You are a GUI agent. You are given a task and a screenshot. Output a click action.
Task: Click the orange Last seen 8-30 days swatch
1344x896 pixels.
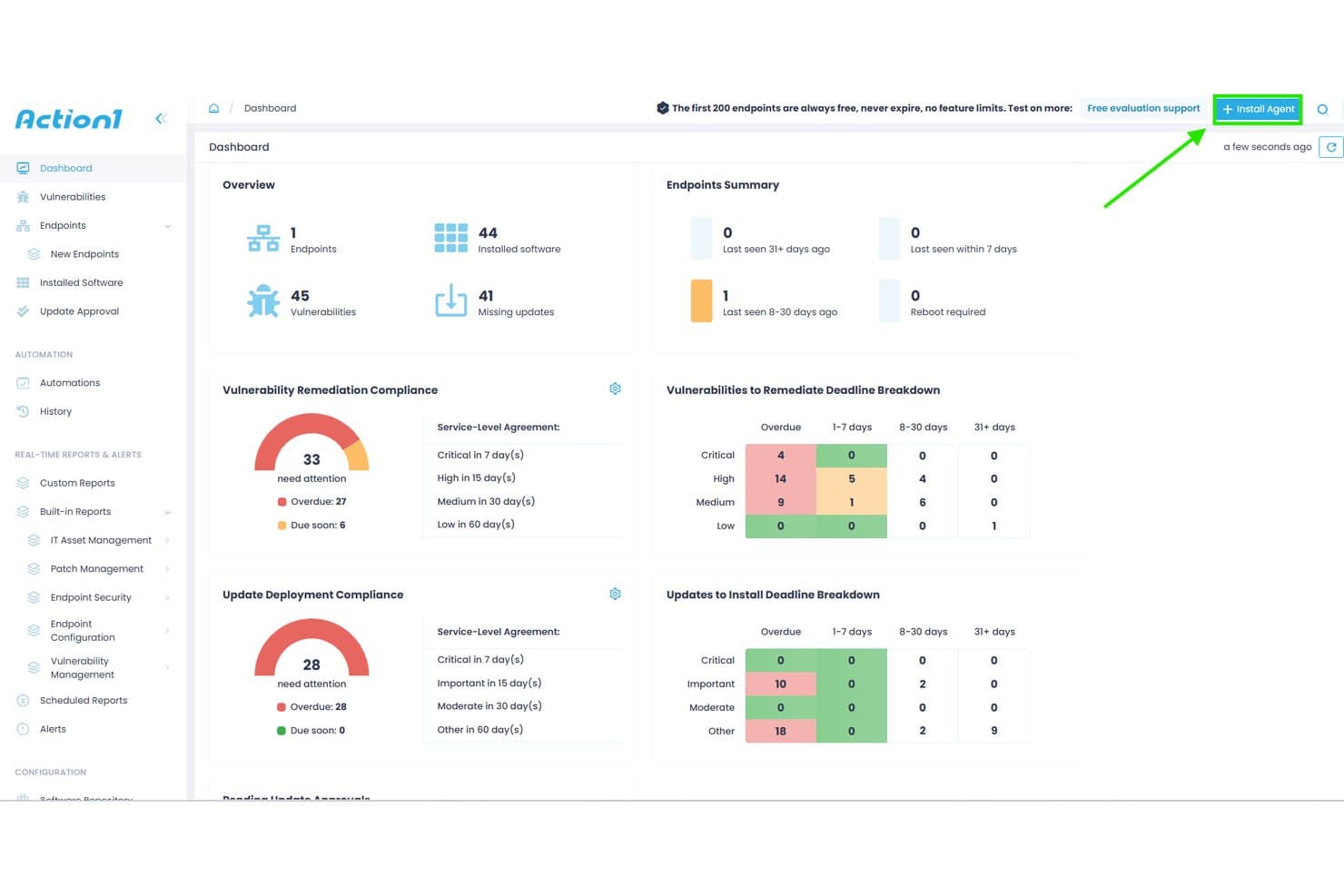[x=701, y=301]
